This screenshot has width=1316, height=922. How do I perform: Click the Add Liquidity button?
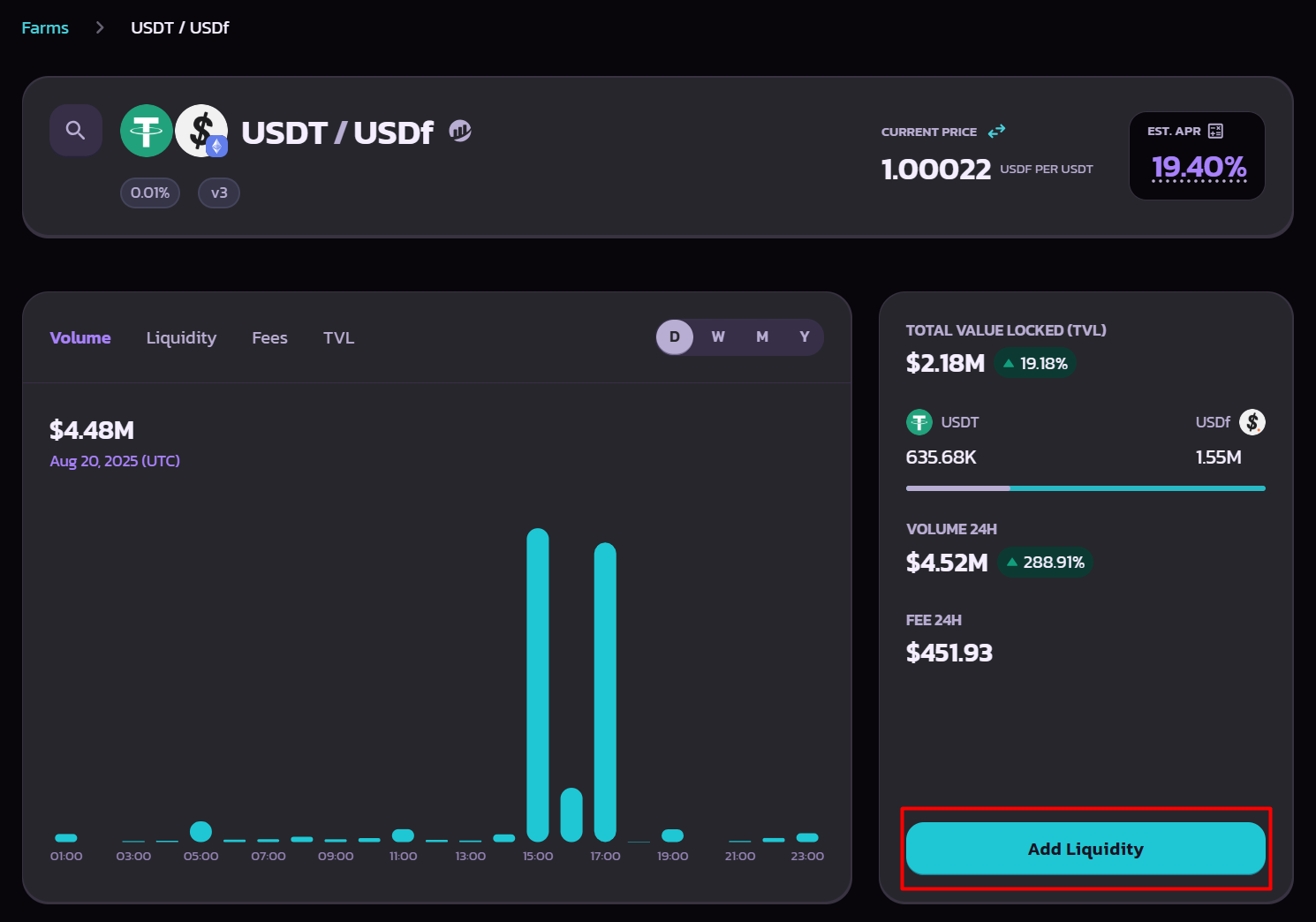click(x=1085, y=849)
